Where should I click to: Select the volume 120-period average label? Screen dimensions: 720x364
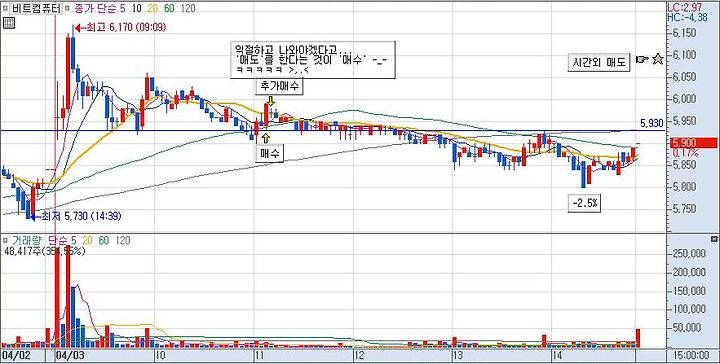pyautogui.click(x=123, y=240)
